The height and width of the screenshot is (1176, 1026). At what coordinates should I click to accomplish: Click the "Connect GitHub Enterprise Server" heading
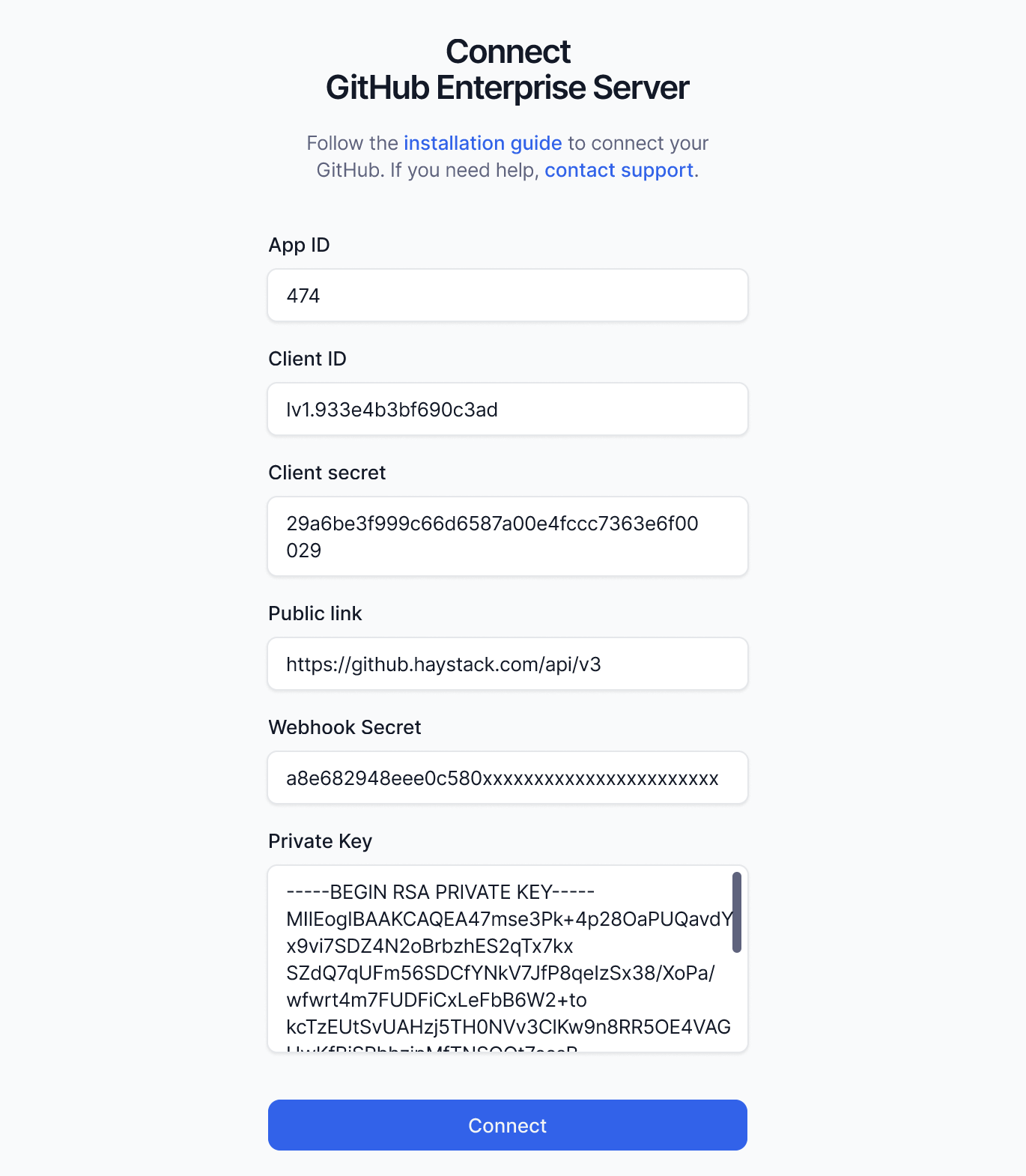pyautogui.click(x=507, y=70)
